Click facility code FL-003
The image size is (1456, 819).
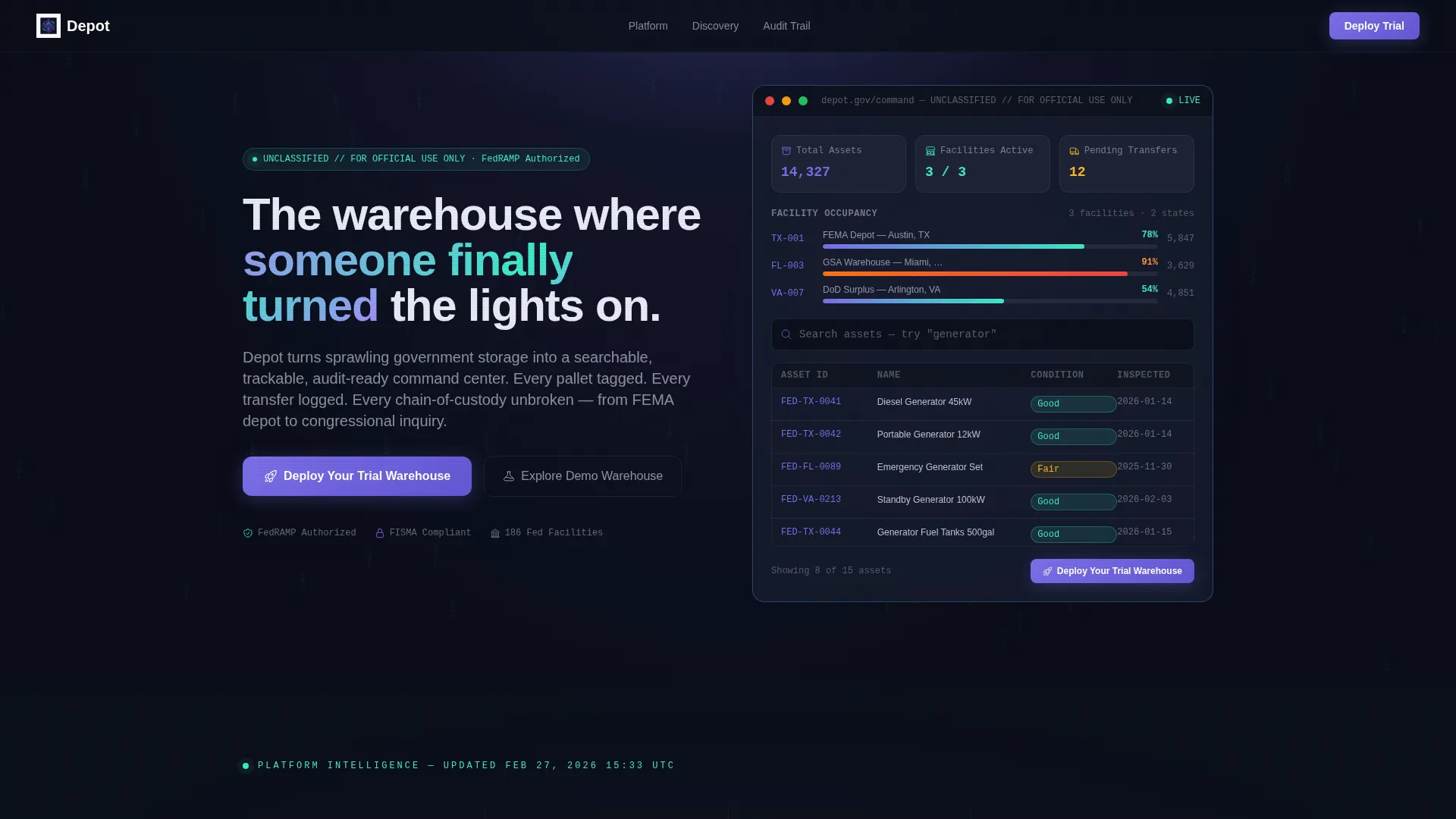pyautogui.click(x=787, y=266)
